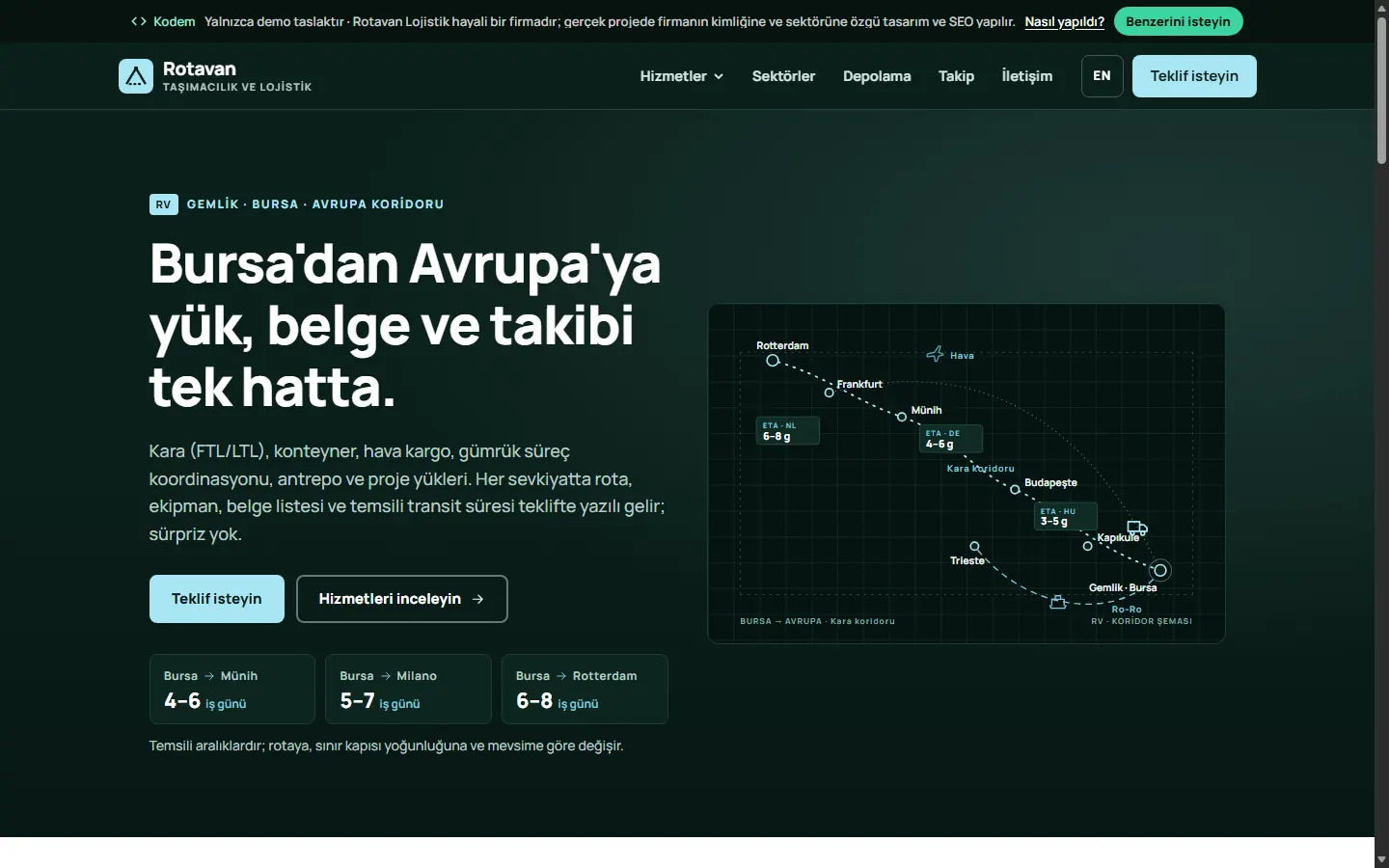Click the ETA · NL 6–8 g label
The width and height of the screenshot is (1389, 868).
pyautogui.click(x=788, y=431)
